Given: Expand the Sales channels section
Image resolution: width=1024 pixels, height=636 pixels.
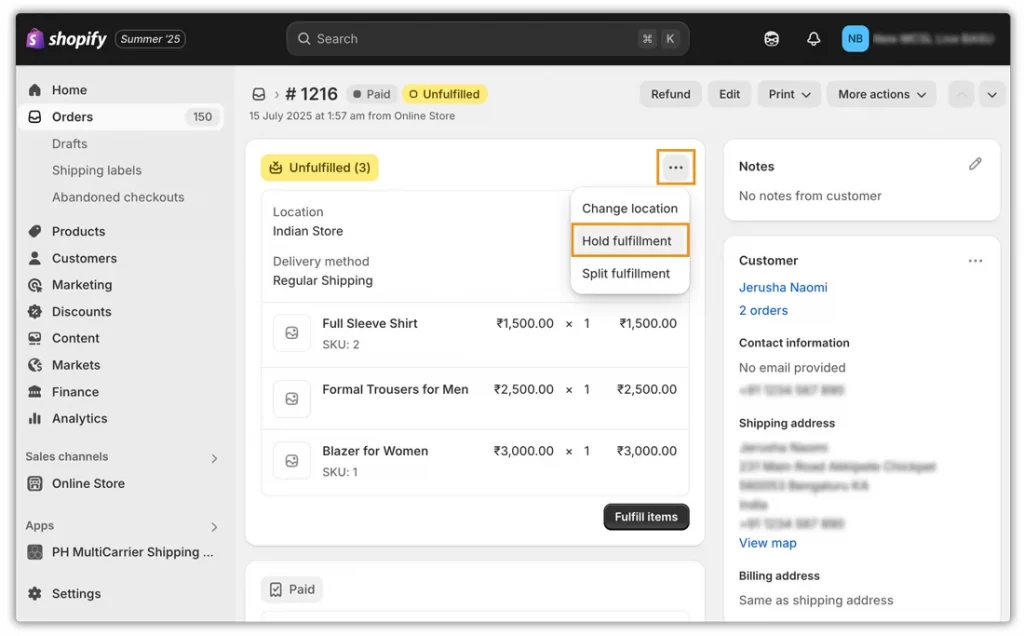Looking at the screenshot, I should click(x=212, y=457).
